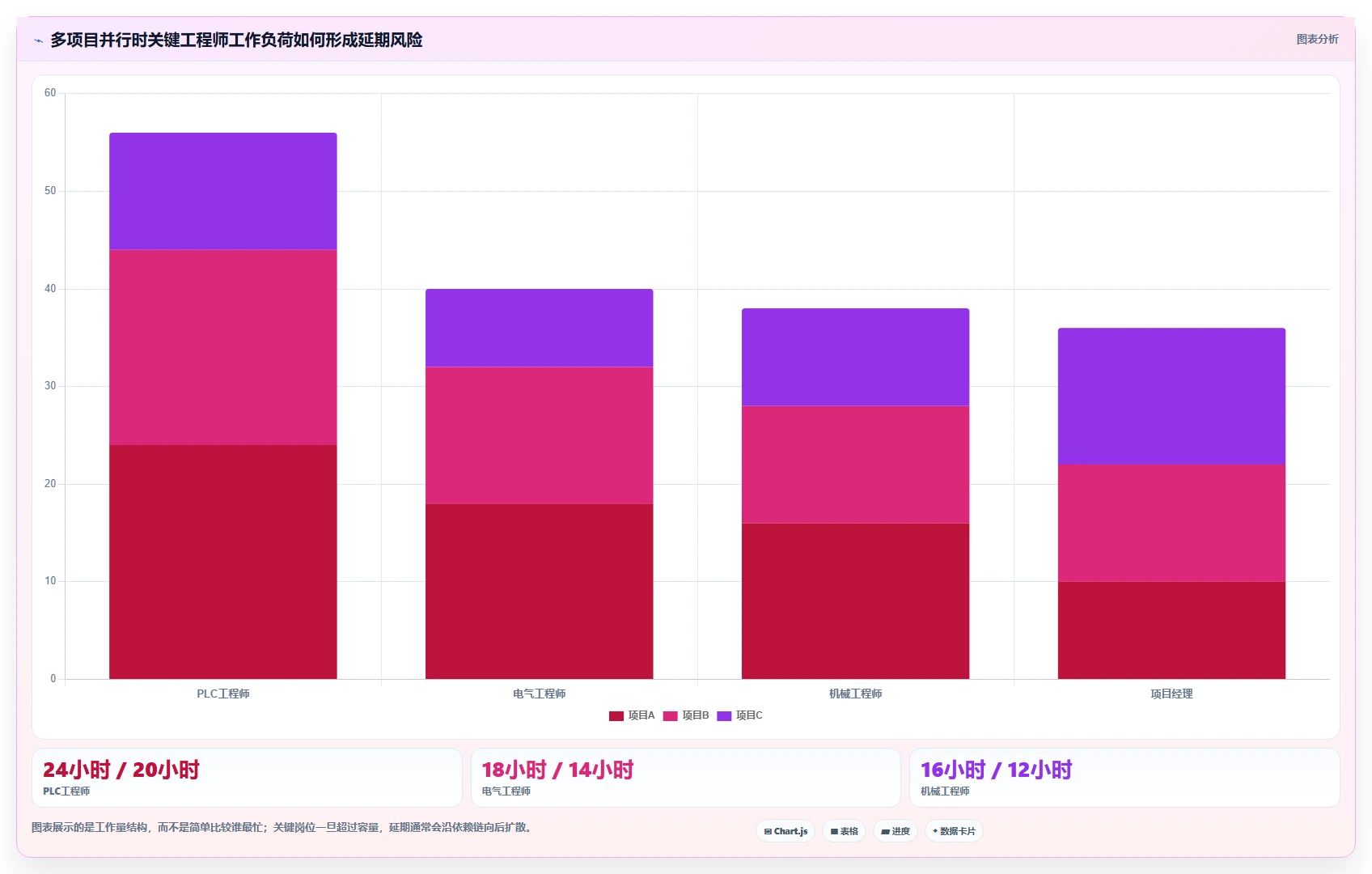Click 电气工程师 项目C bar segment
The width and height of the screenshot is (1372, 874).
[540, 328]
